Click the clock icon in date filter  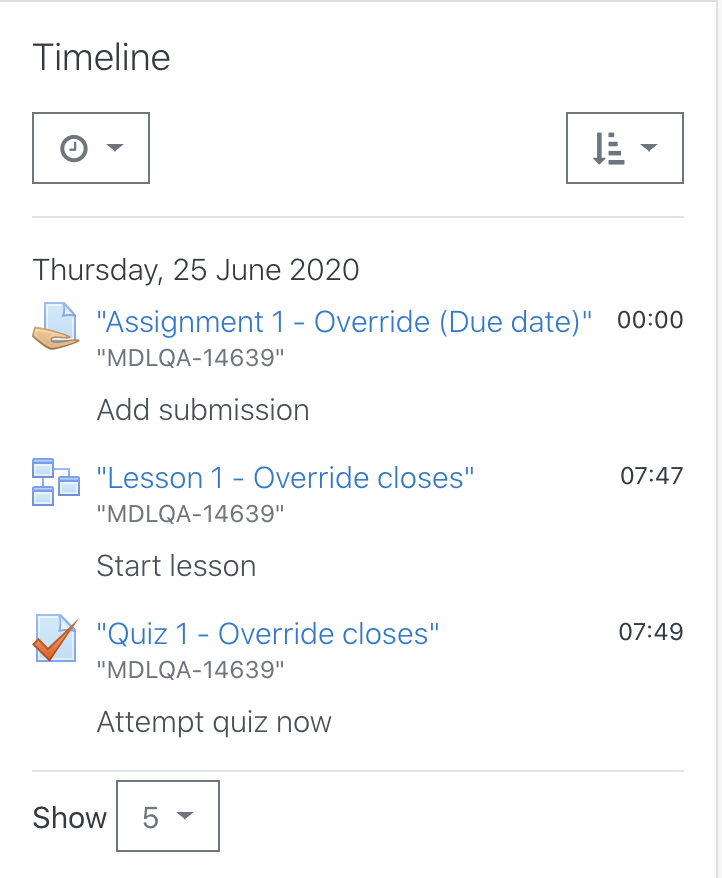[x=74, y=148]
